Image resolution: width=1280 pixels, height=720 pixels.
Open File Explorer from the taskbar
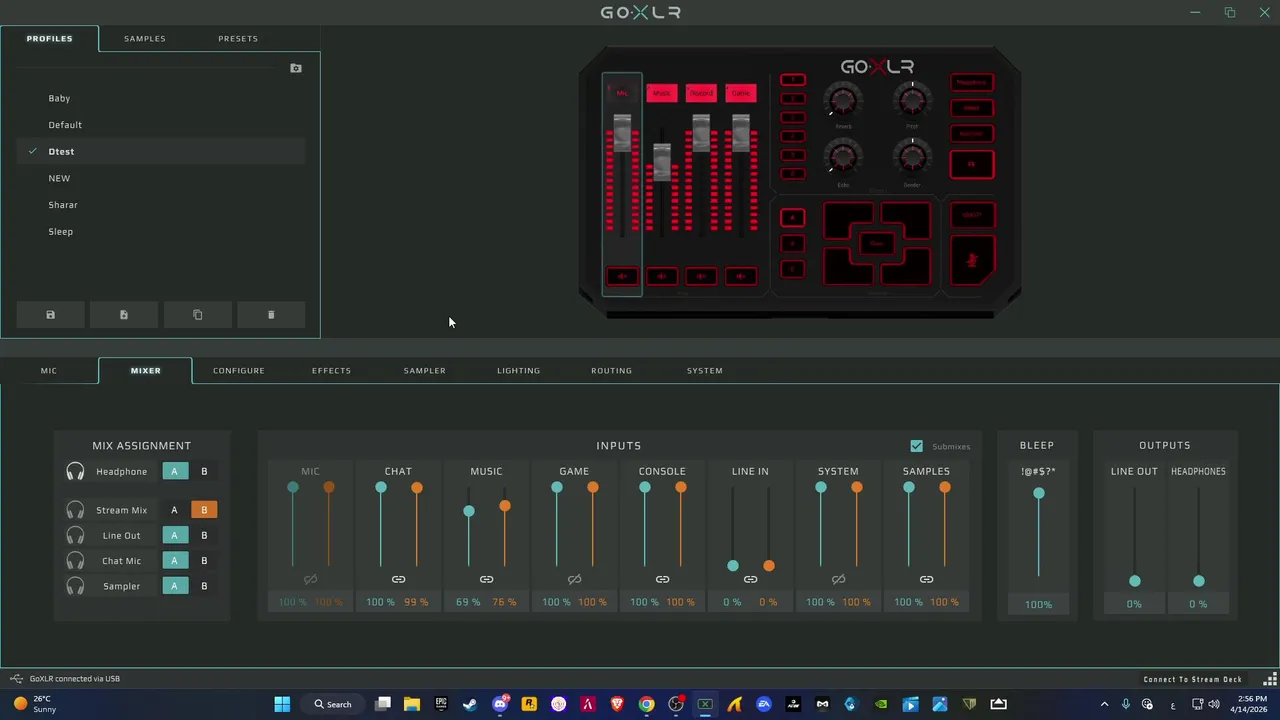pos(411,704)
